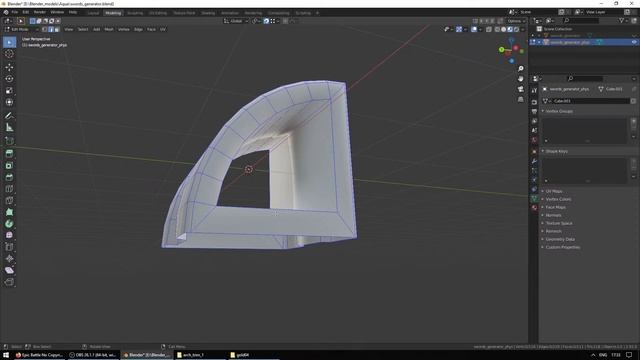Select the Loop Cut tool
Viewport: 640px width, 360px height.
9,189
